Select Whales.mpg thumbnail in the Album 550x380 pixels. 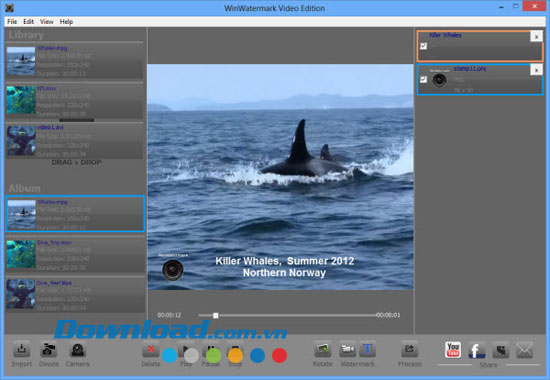(x=22, y=214)
